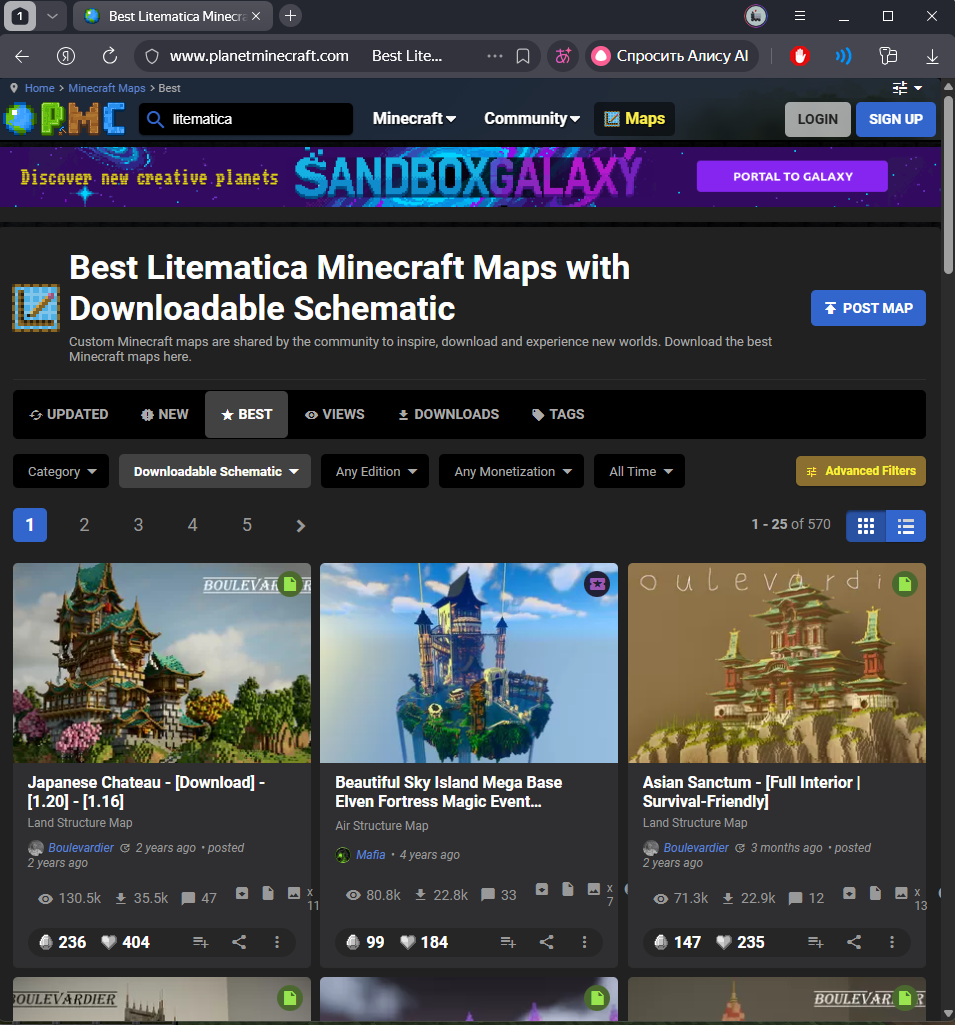The height and width of the screenshot is (1025, 955).
Task: Favorite the Japanese Chateau map with heart
Action: tap(121, 942)
